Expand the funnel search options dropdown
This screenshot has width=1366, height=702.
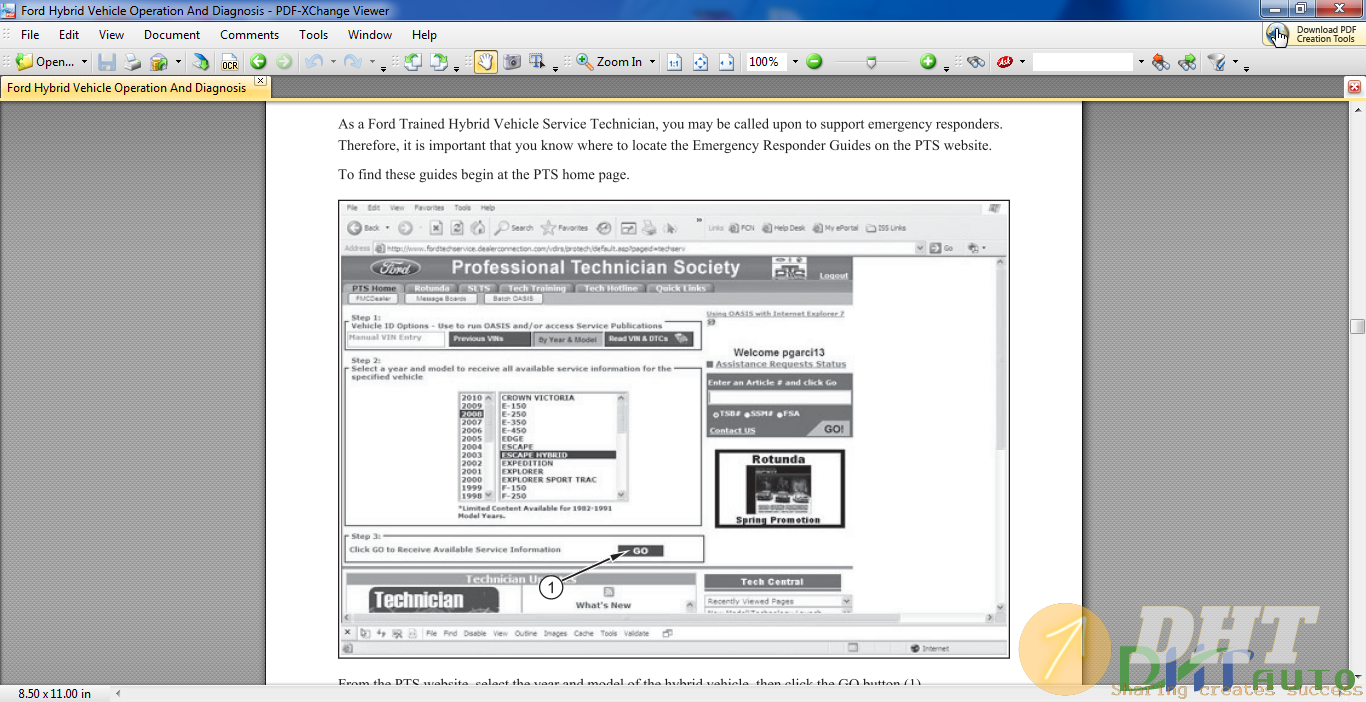[x=1235, y=62]
